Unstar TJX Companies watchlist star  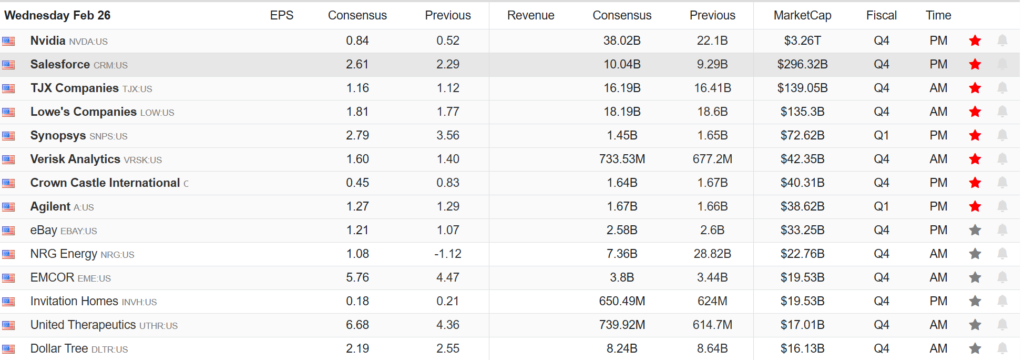click(975, 88)
